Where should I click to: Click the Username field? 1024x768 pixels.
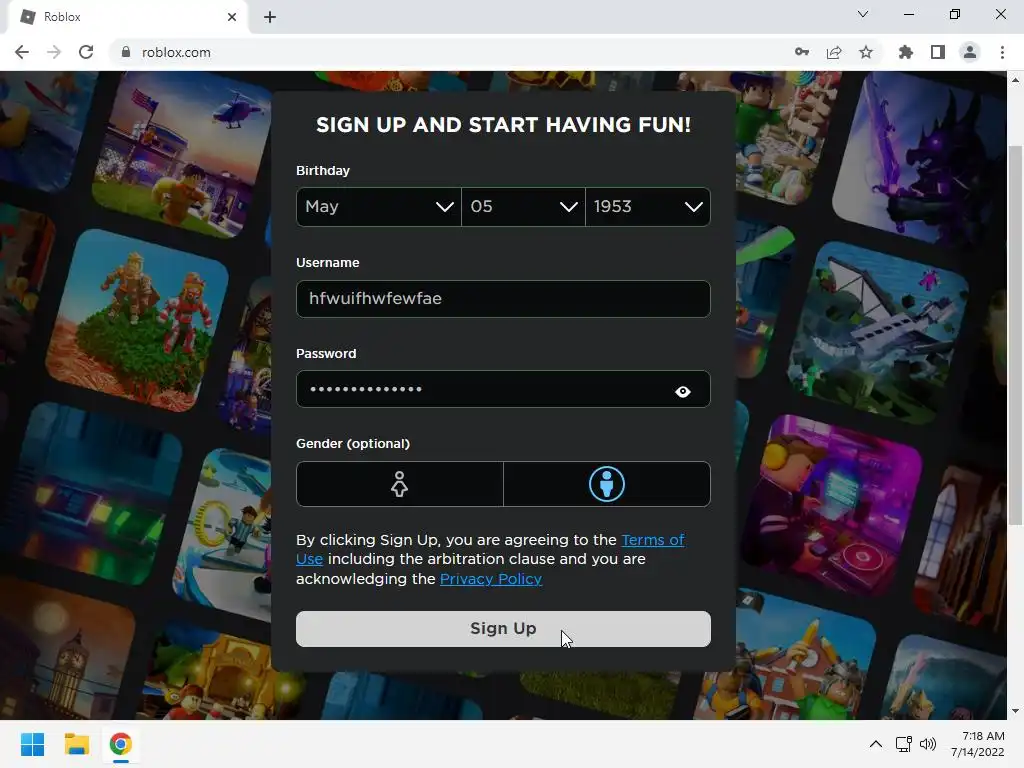pyautogui.click(x=503, y=299)
